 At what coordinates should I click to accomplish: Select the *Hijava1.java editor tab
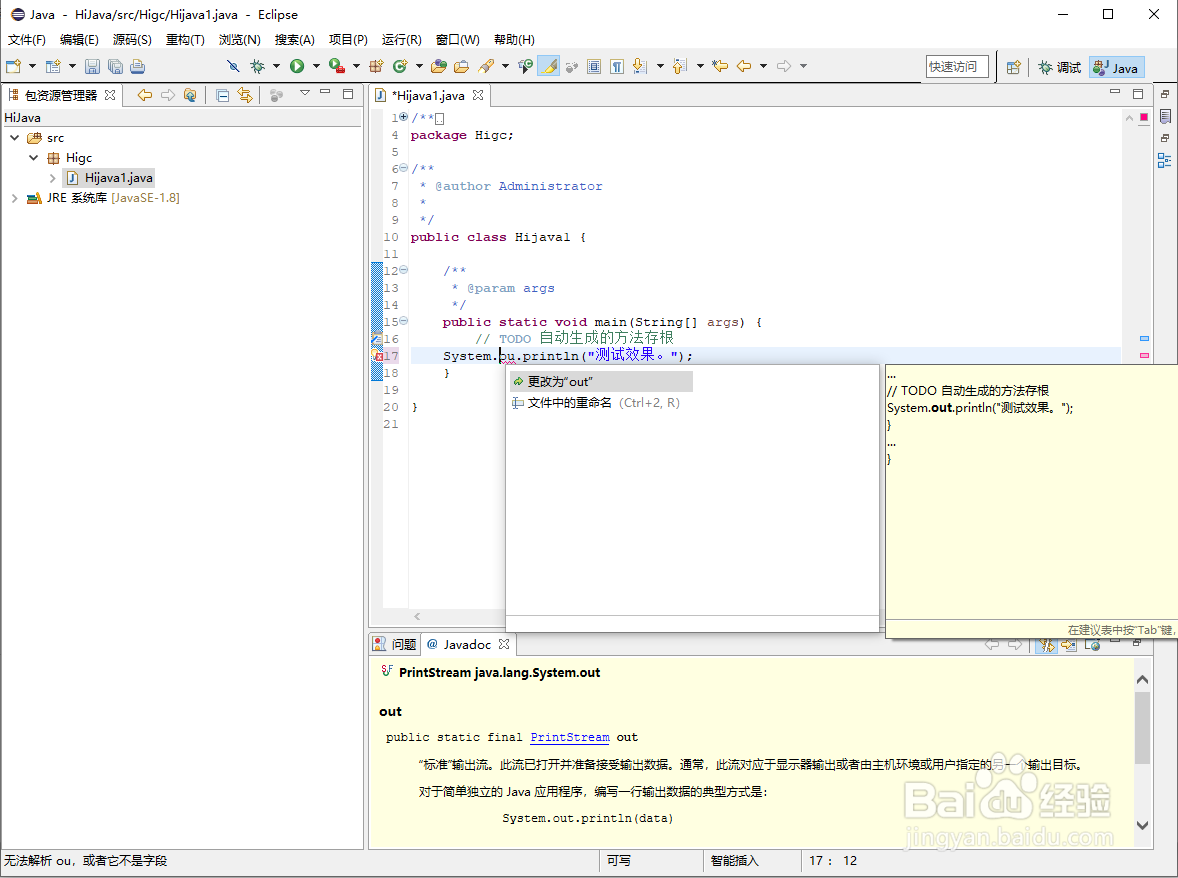click(428, 95)
